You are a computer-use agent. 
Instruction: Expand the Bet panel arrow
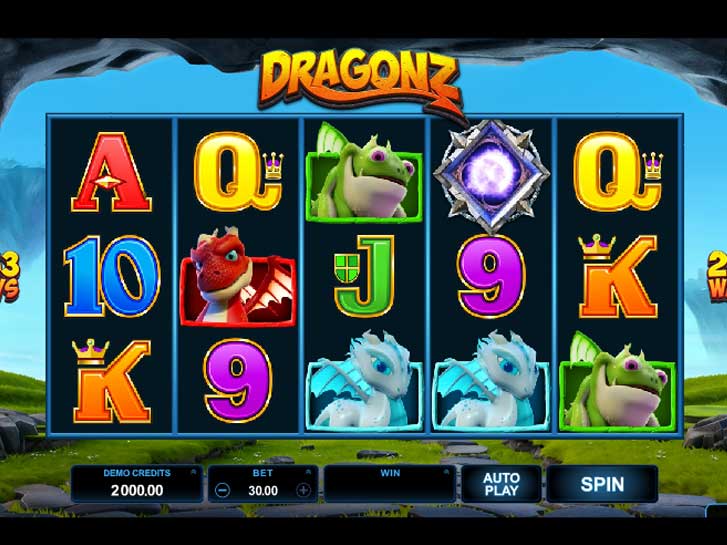click(308, 472)
